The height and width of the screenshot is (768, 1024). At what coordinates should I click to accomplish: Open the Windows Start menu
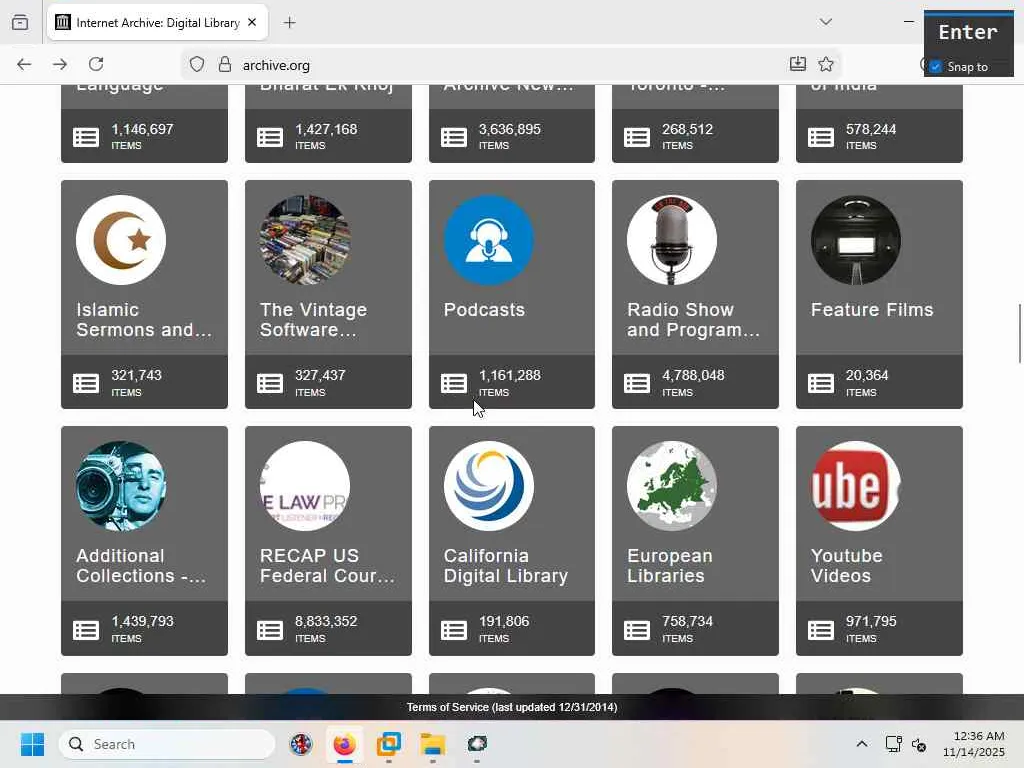tap(32, 744)
